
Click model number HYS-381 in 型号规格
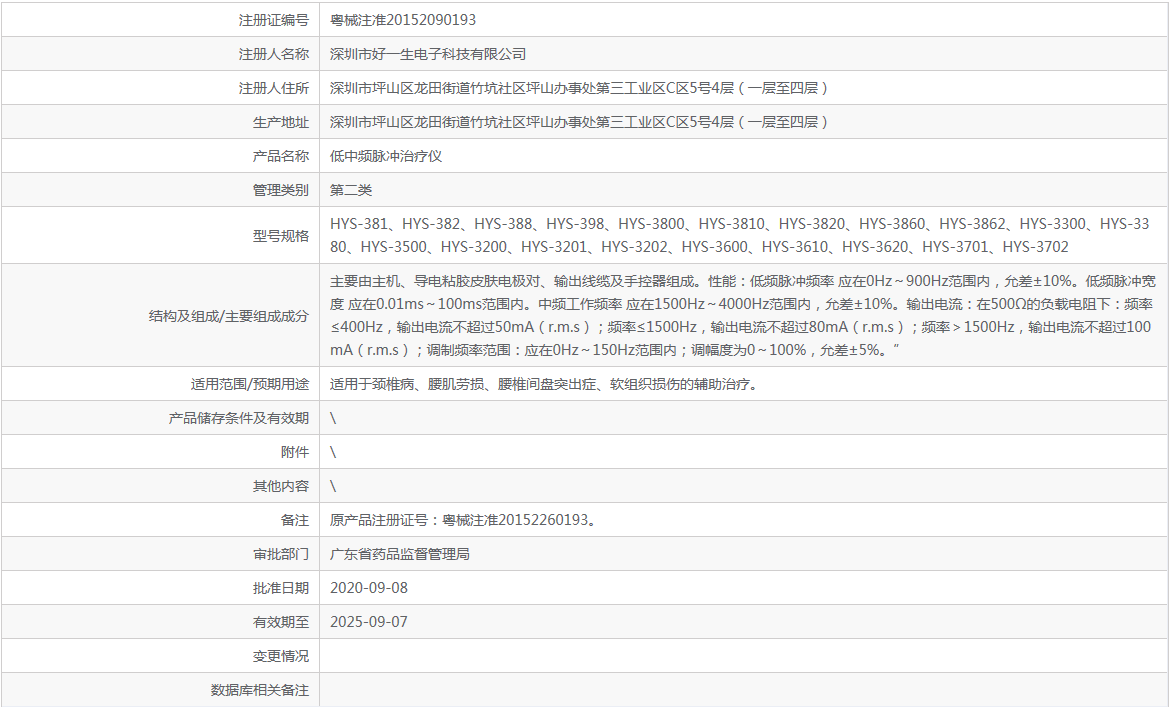(x=360, y=224)
